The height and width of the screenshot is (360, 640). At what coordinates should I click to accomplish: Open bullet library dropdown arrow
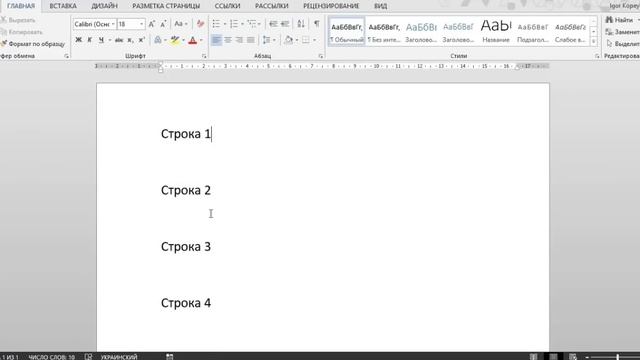pyautogui.click(x=224, y=24)
